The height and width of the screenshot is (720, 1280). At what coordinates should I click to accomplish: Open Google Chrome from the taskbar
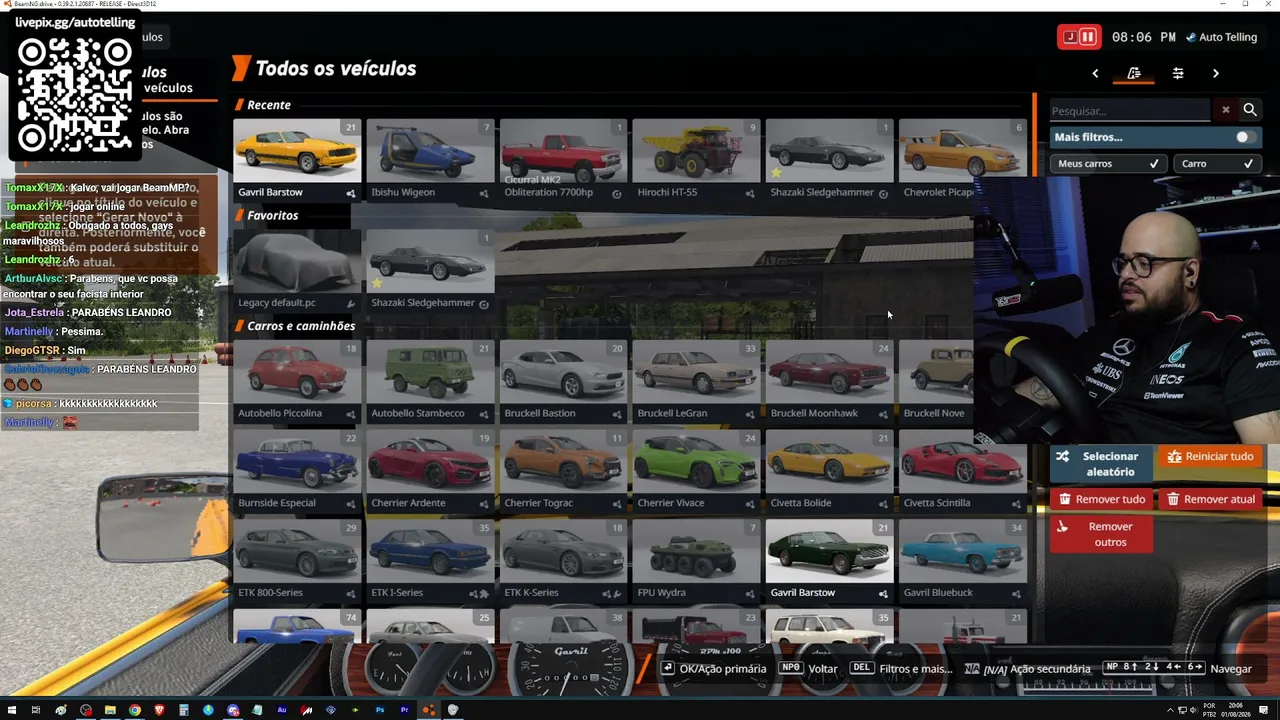pos(135,710)
